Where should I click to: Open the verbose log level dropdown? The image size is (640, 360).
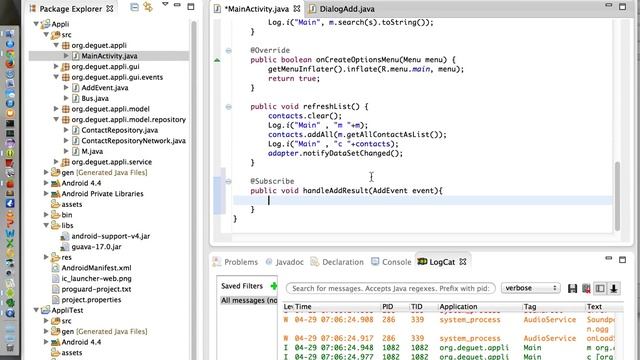point(531,288)
